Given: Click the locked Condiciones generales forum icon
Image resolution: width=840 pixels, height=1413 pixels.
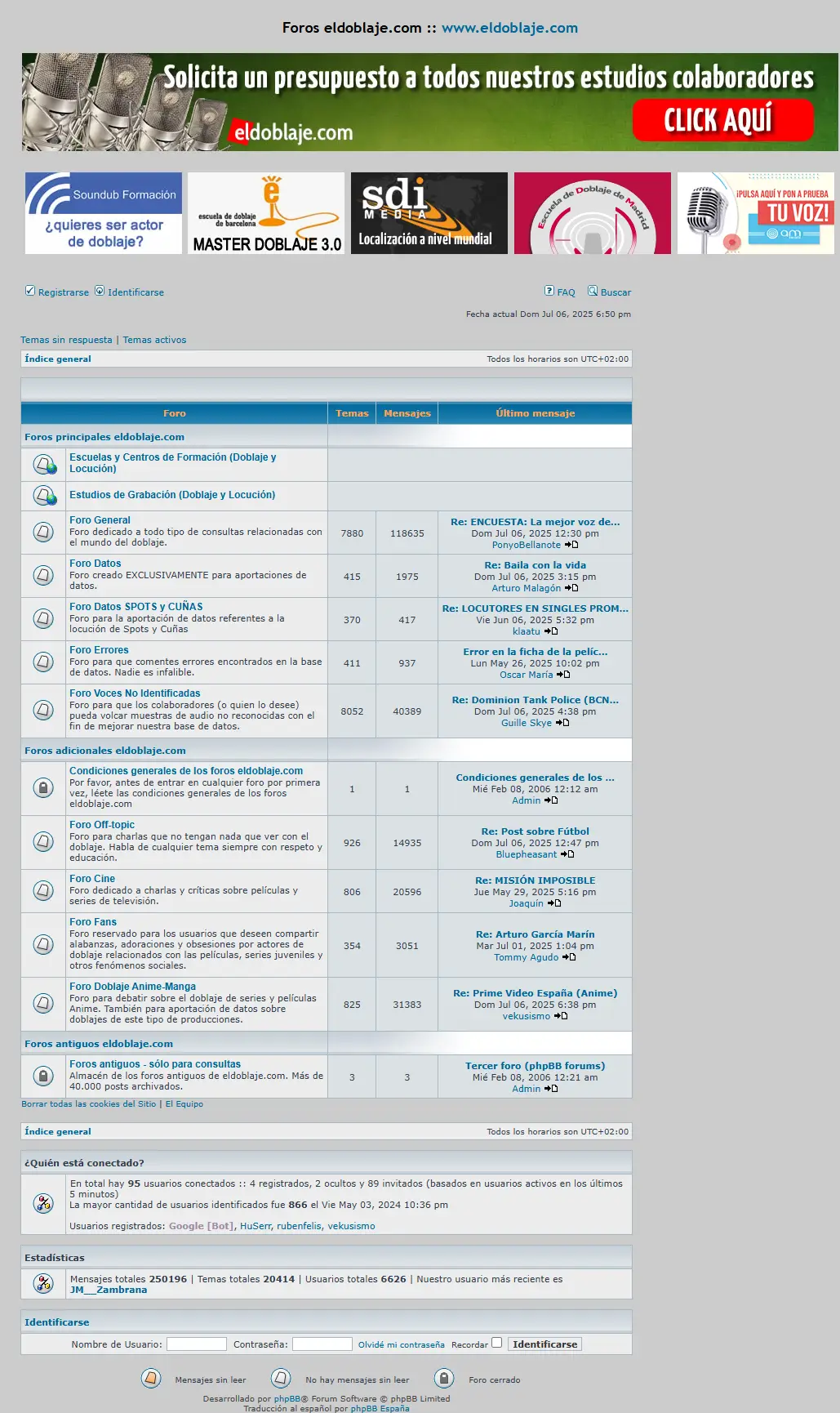Looking at the screenshot, I should (43, 787).
